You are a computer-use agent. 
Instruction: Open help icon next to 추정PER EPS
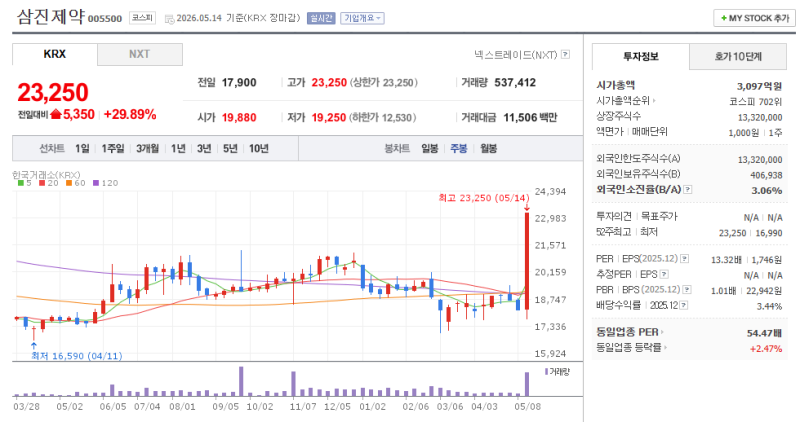[664, 275]
